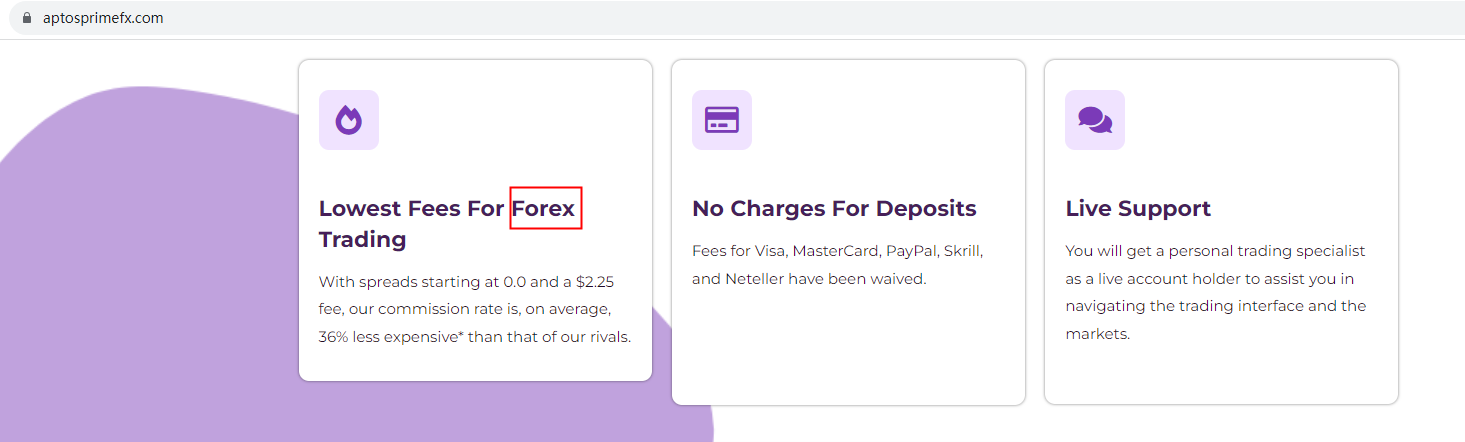Click the credit card icon

(721, 120)
